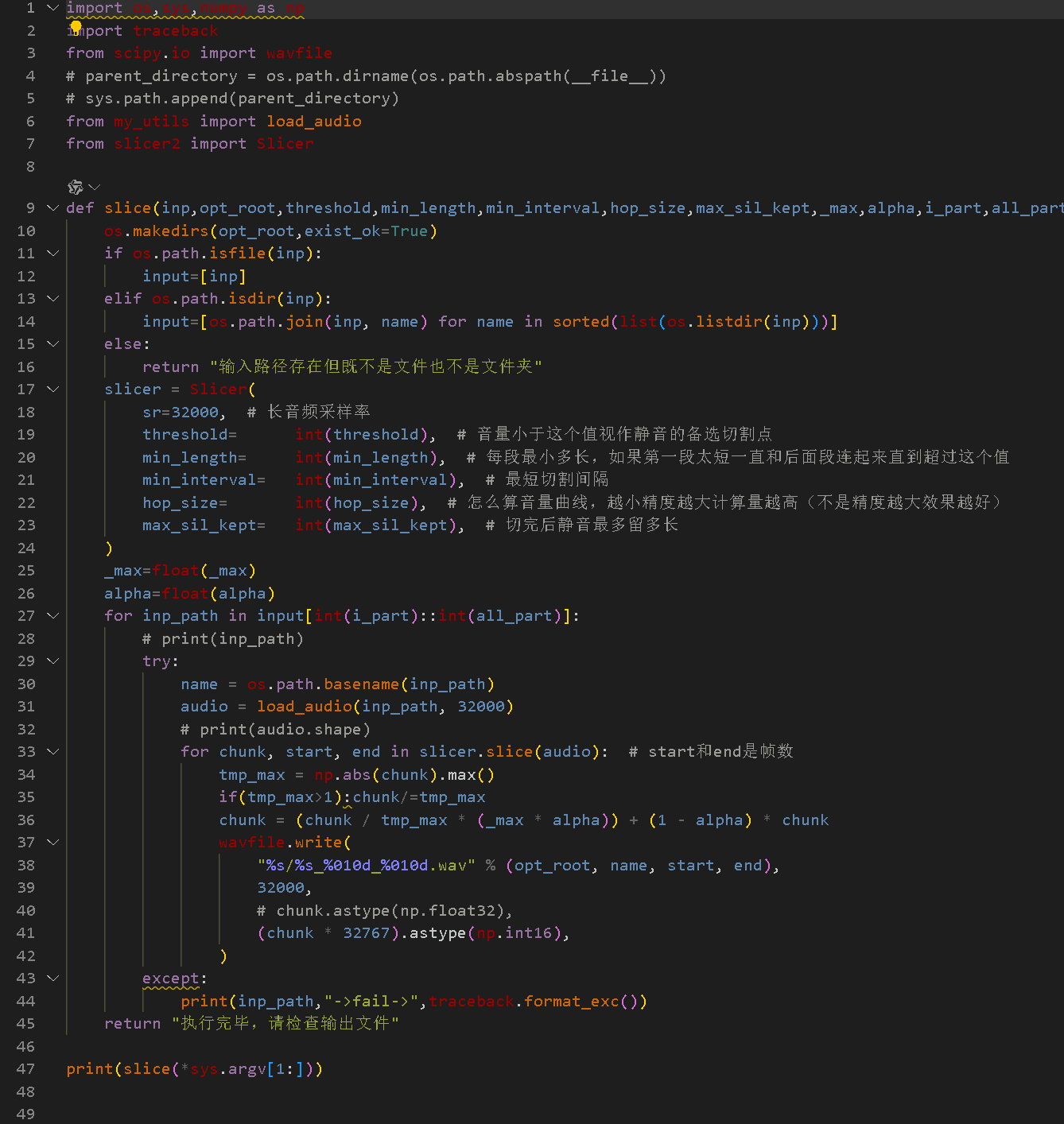Screen dimensions: 1064x1124
Task: Click the '# sys.path.append(parent_directory)' comment
Action: [233, 98]
